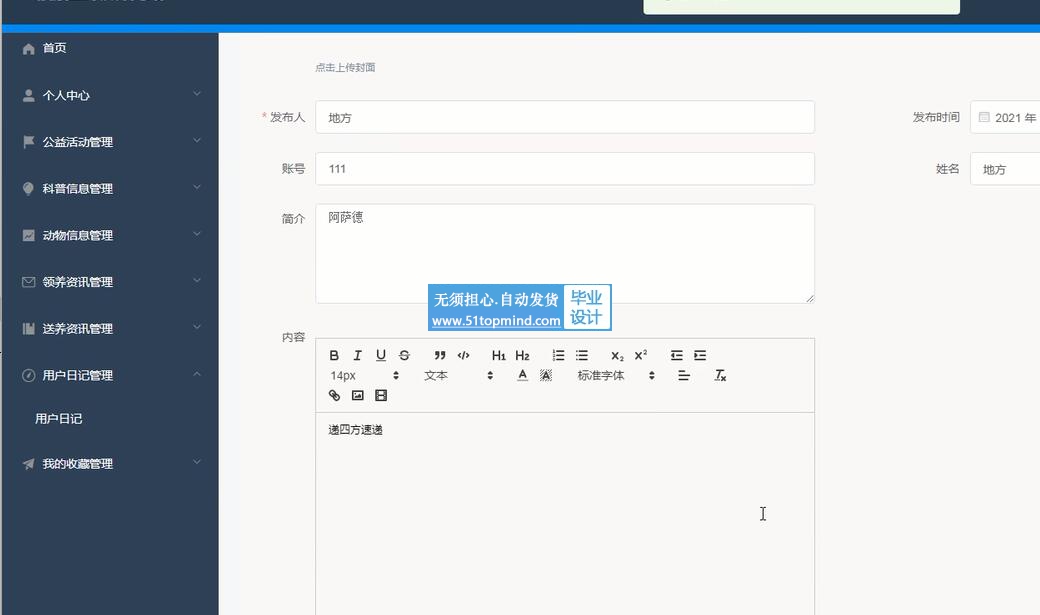The image size is (1040, 615).
Task: Click inside the 内容 rich text editor
Action: (x=565, y=514)
